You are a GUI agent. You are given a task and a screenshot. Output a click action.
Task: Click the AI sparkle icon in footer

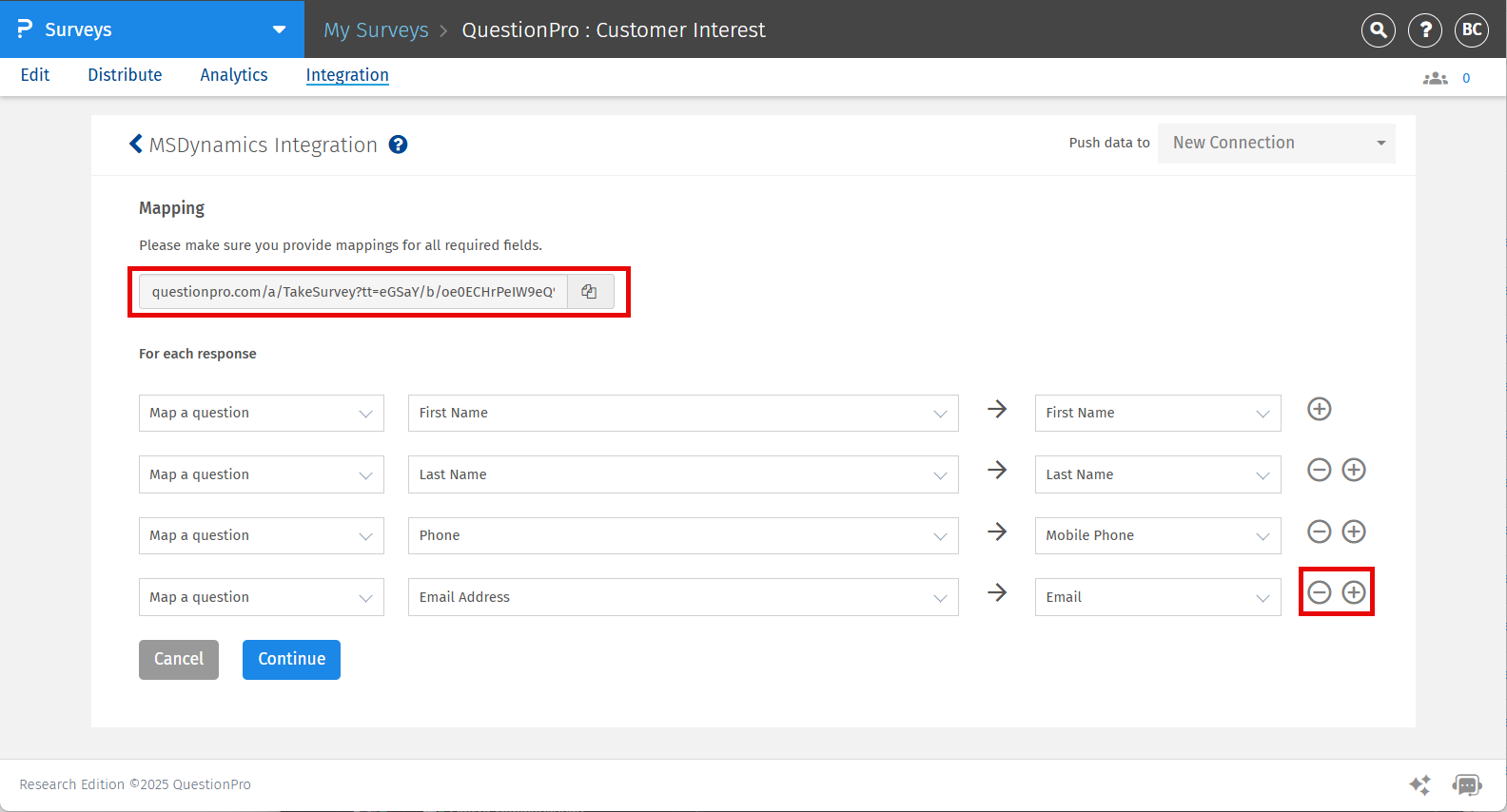[1419, 784]
